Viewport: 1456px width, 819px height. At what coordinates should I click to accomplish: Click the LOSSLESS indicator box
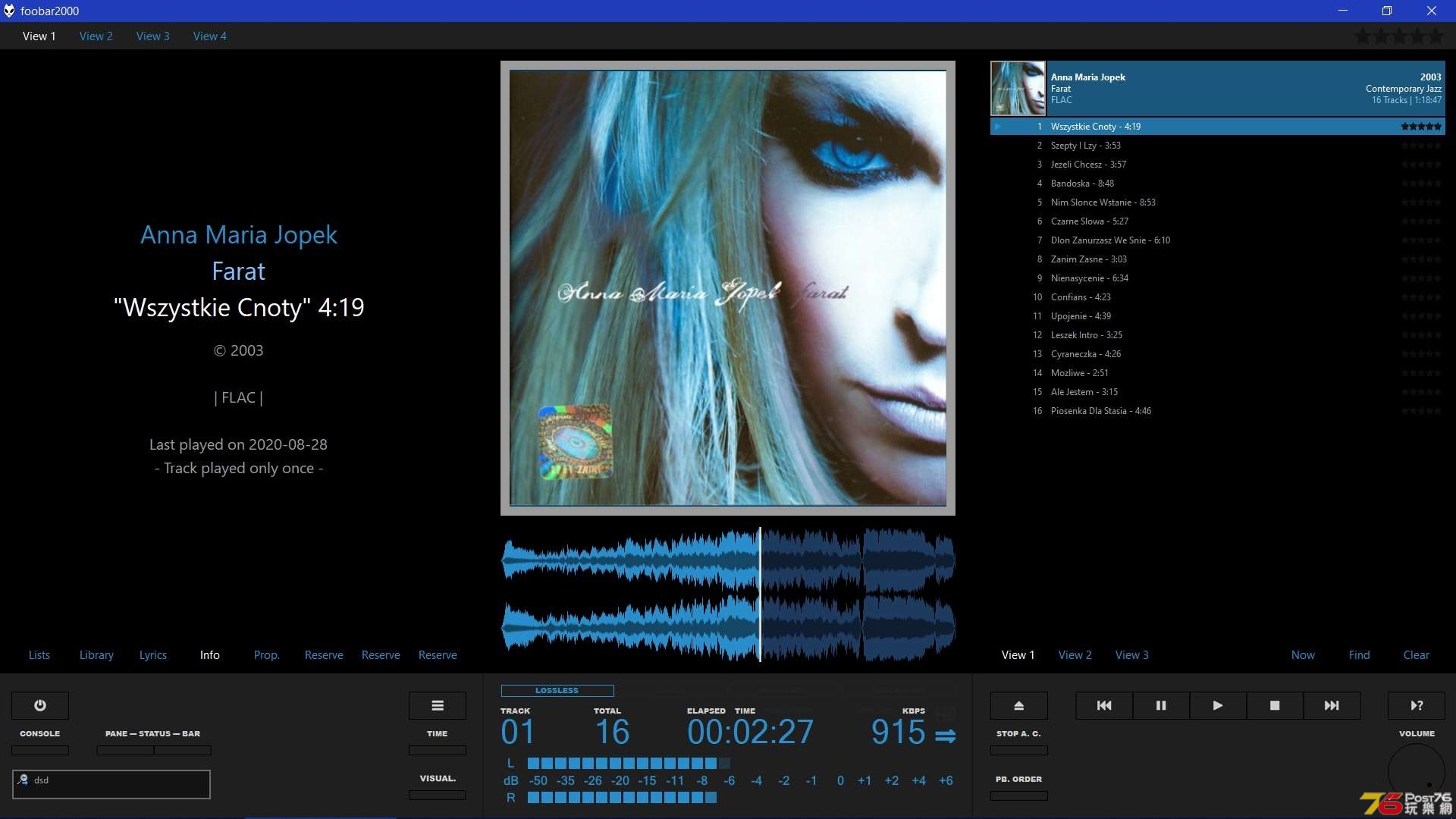click(557, 690)
